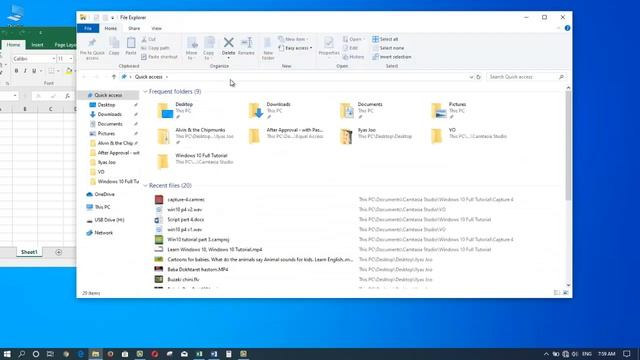Click Invert selection in ribbon
This screenshot has width=640, height=360.
pyautogui.click(x=392, y=57)
